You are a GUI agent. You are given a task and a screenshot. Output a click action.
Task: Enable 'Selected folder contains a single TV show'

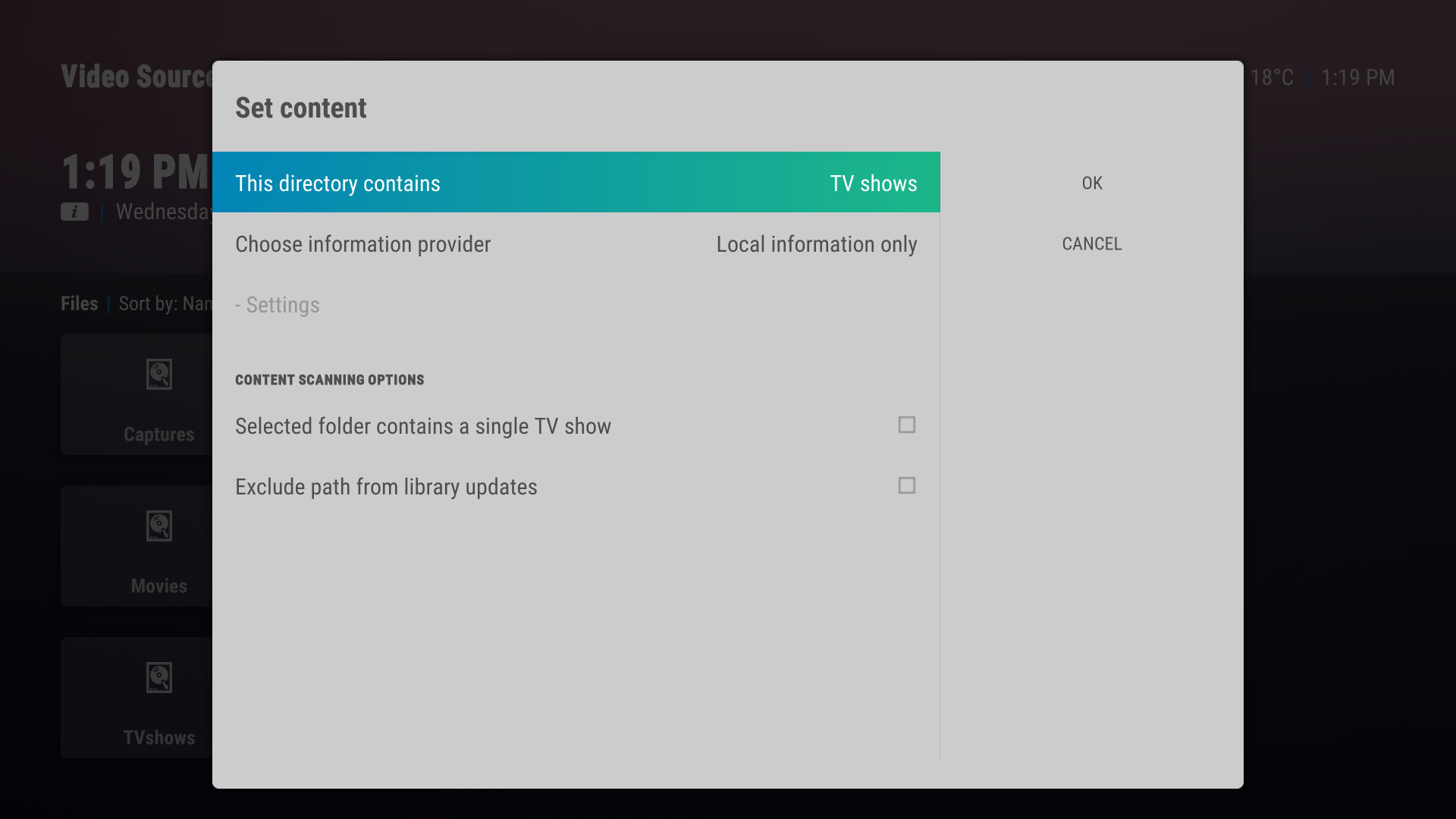pos(906,425)
